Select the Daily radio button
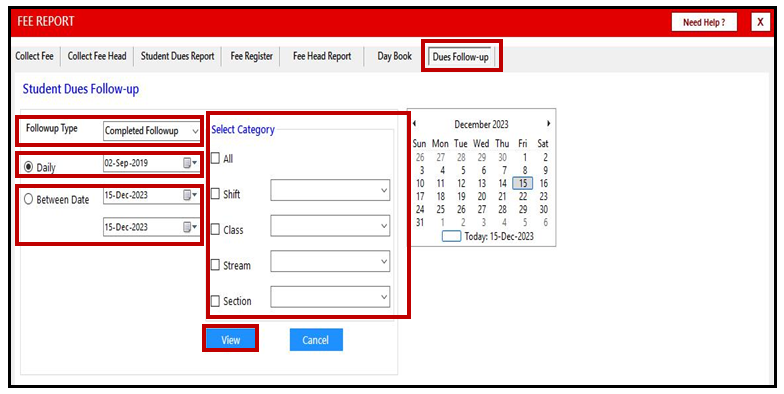Viewport: 784px width, 394px height. point(28,167)
